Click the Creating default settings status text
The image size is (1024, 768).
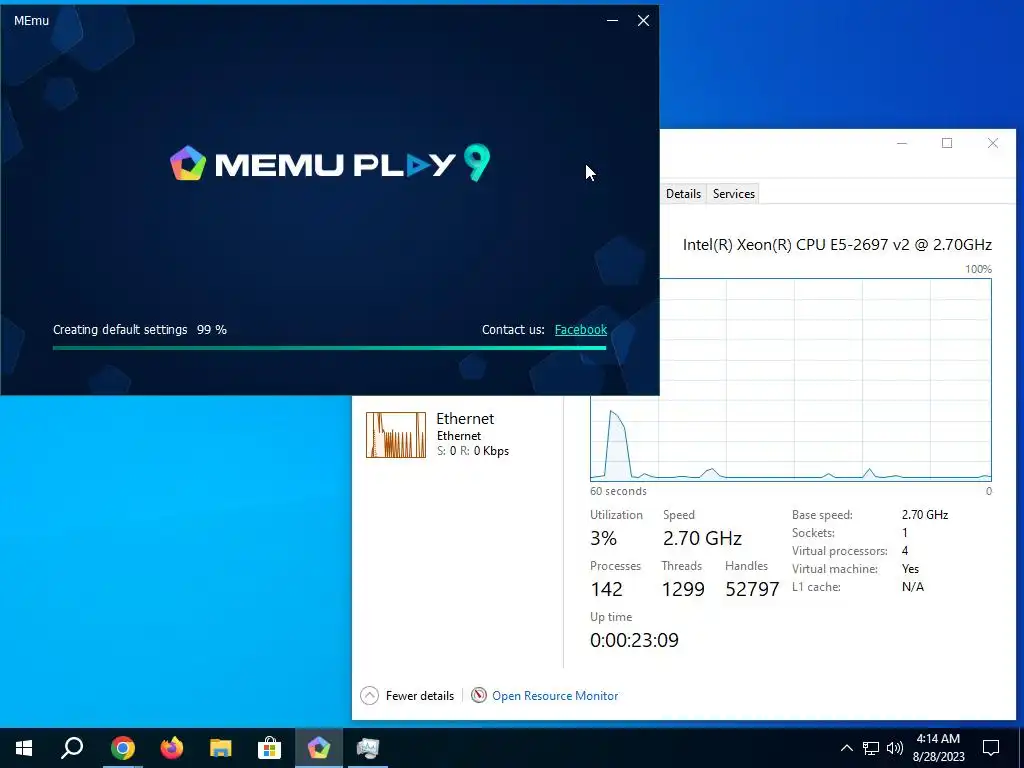coord(120,330)
